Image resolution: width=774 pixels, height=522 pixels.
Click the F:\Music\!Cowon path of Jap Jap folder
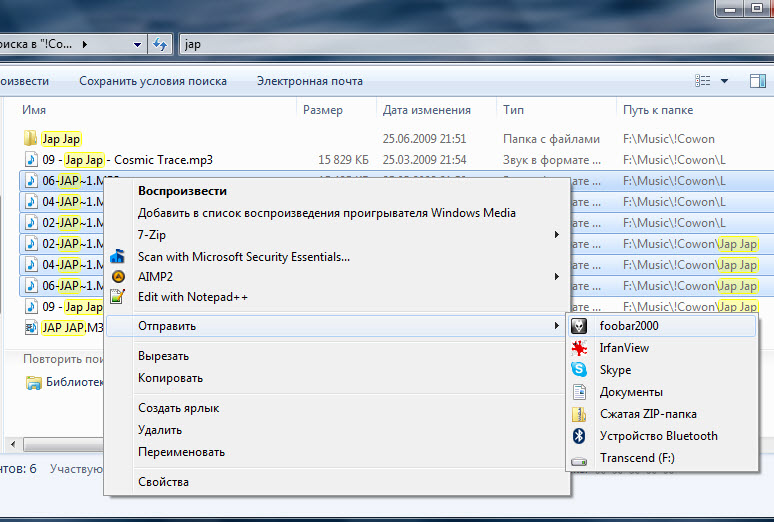pyautogui.click(x=669, y=139)
